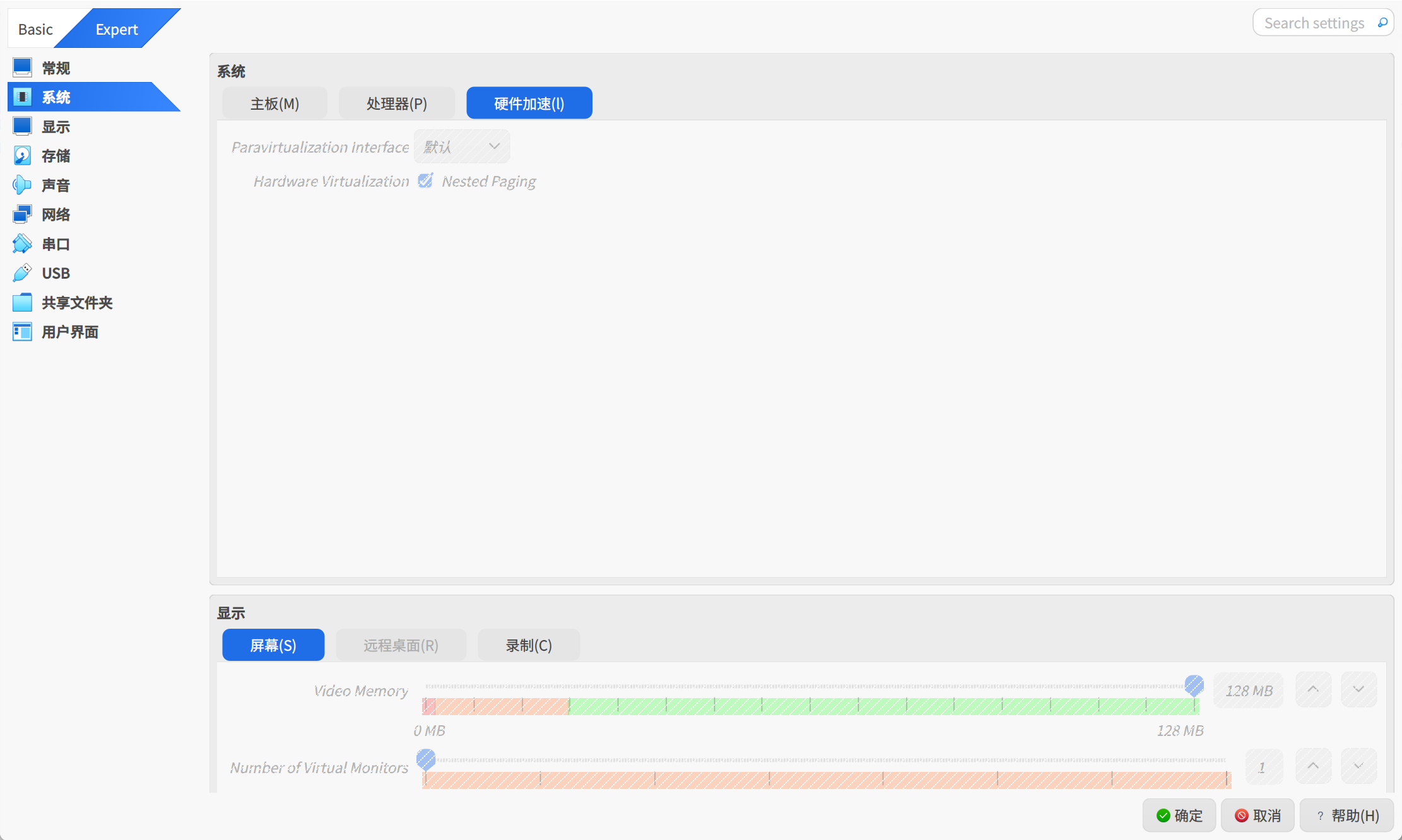The image size is (1402, 840).
Task: Increase Video Memory with up arrow
Action: (x=1313, y=689)
